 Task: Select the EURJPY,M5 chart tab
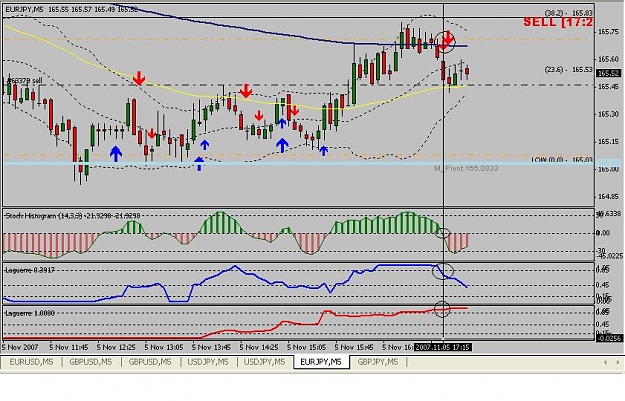pyautogui.click(x=321, y=362)
